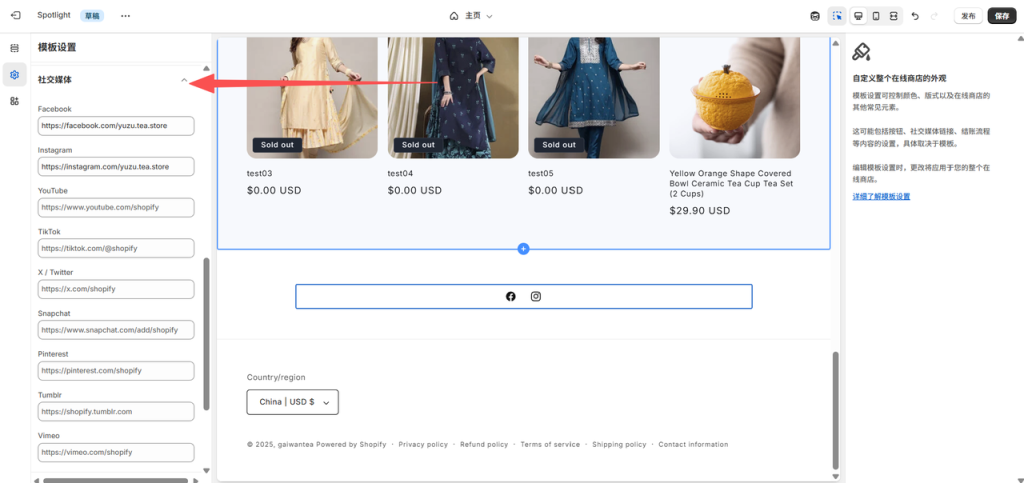Click the redo arrow icon

point(934,16)
